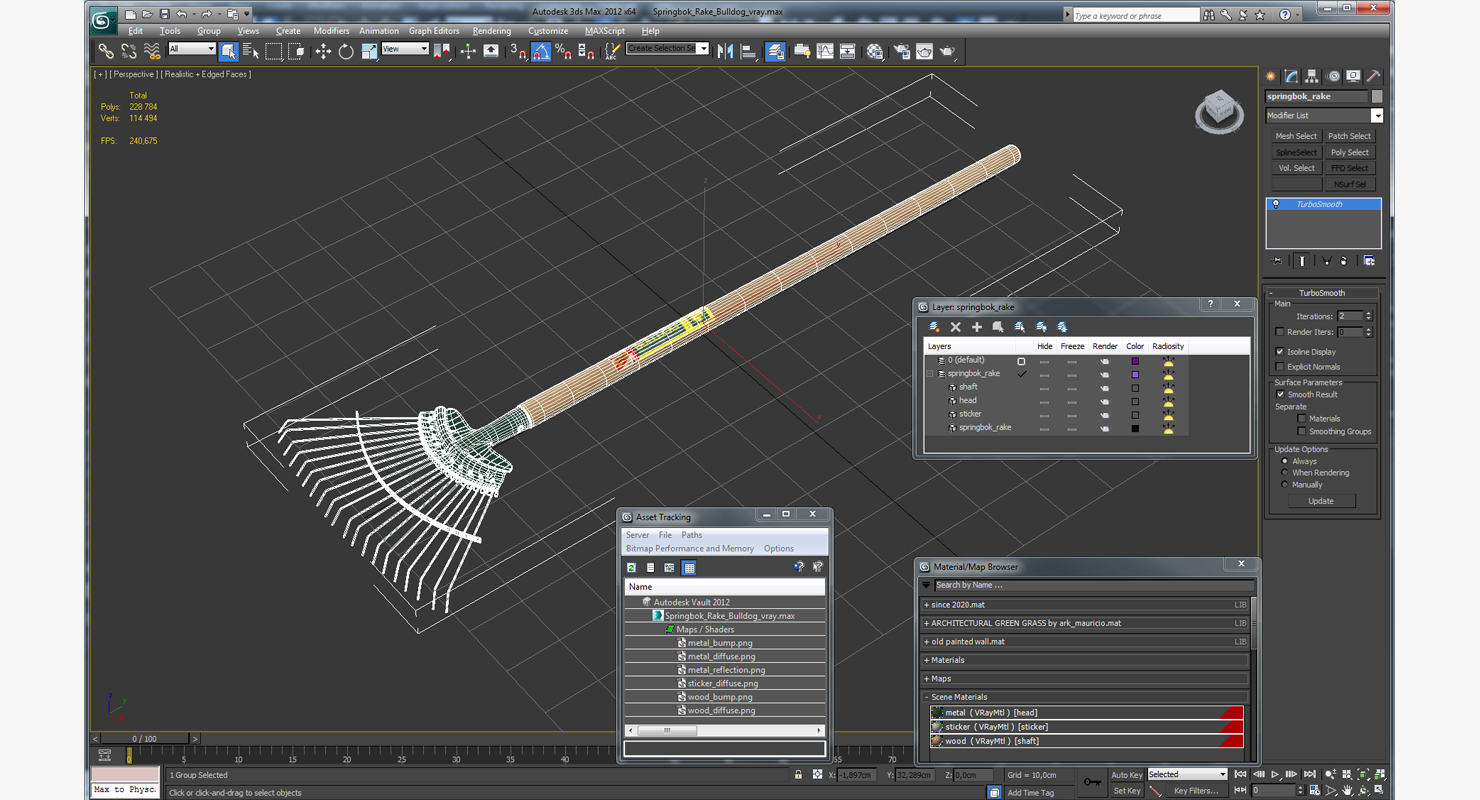Select the Manually update option

[x=1285, y=485]
